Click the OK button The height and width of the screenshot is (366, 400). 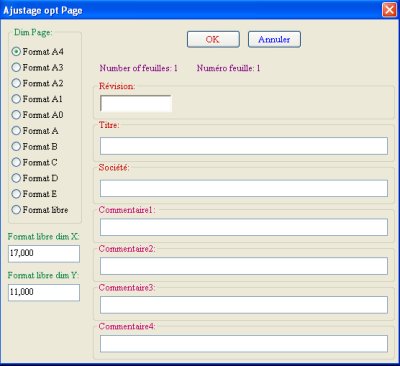213,39
